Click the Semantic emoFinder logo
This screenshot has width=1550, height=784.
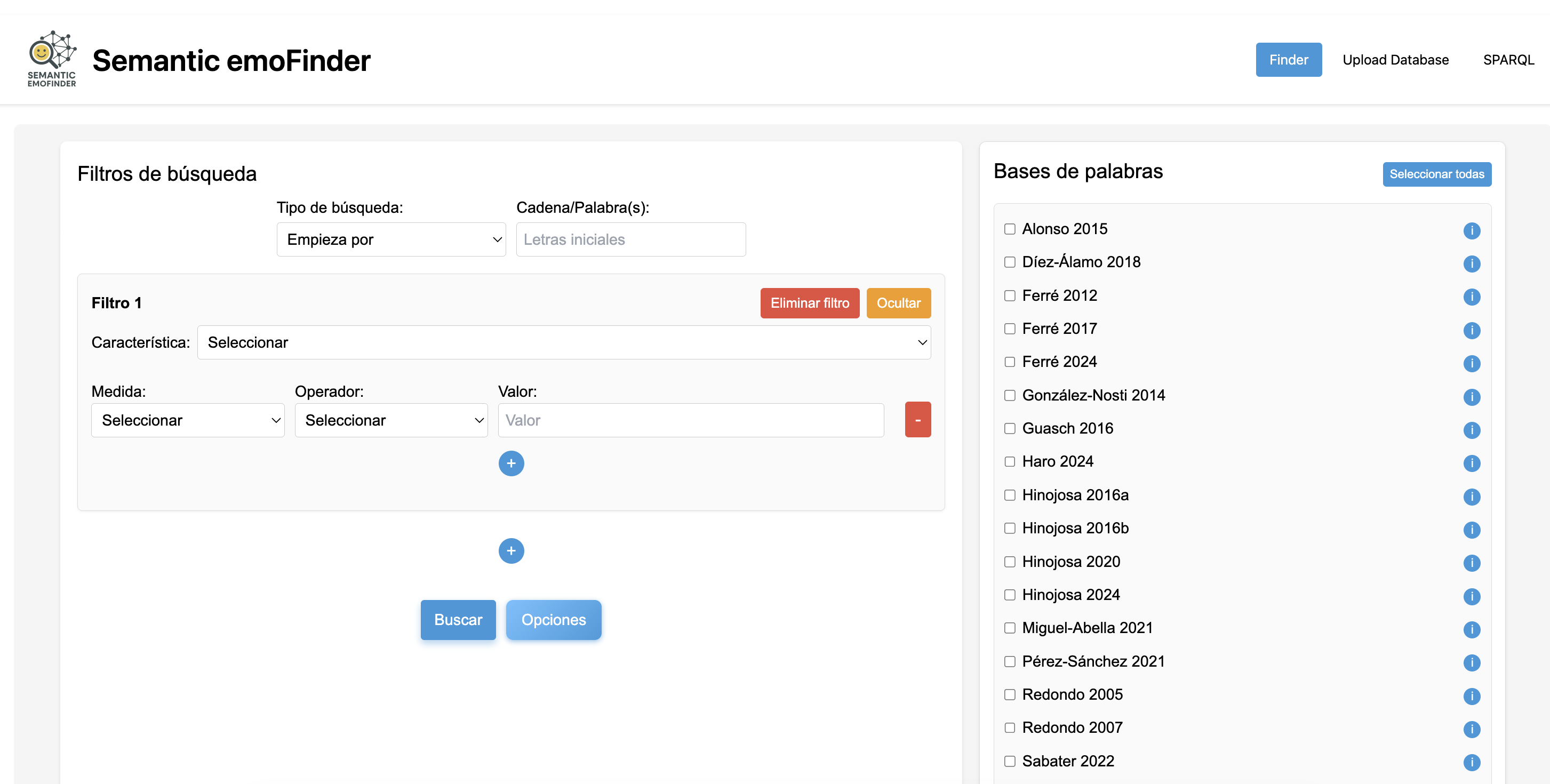52,59
